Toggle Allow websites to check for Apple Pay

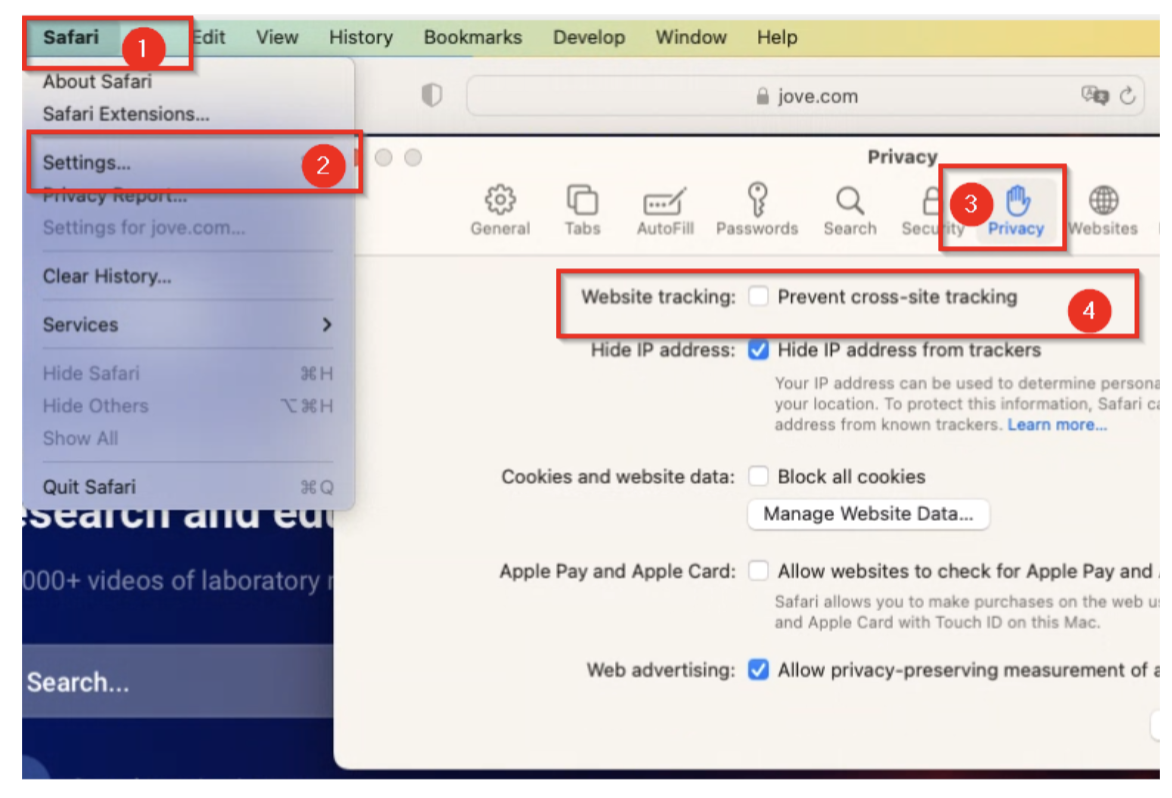point(758,571)
